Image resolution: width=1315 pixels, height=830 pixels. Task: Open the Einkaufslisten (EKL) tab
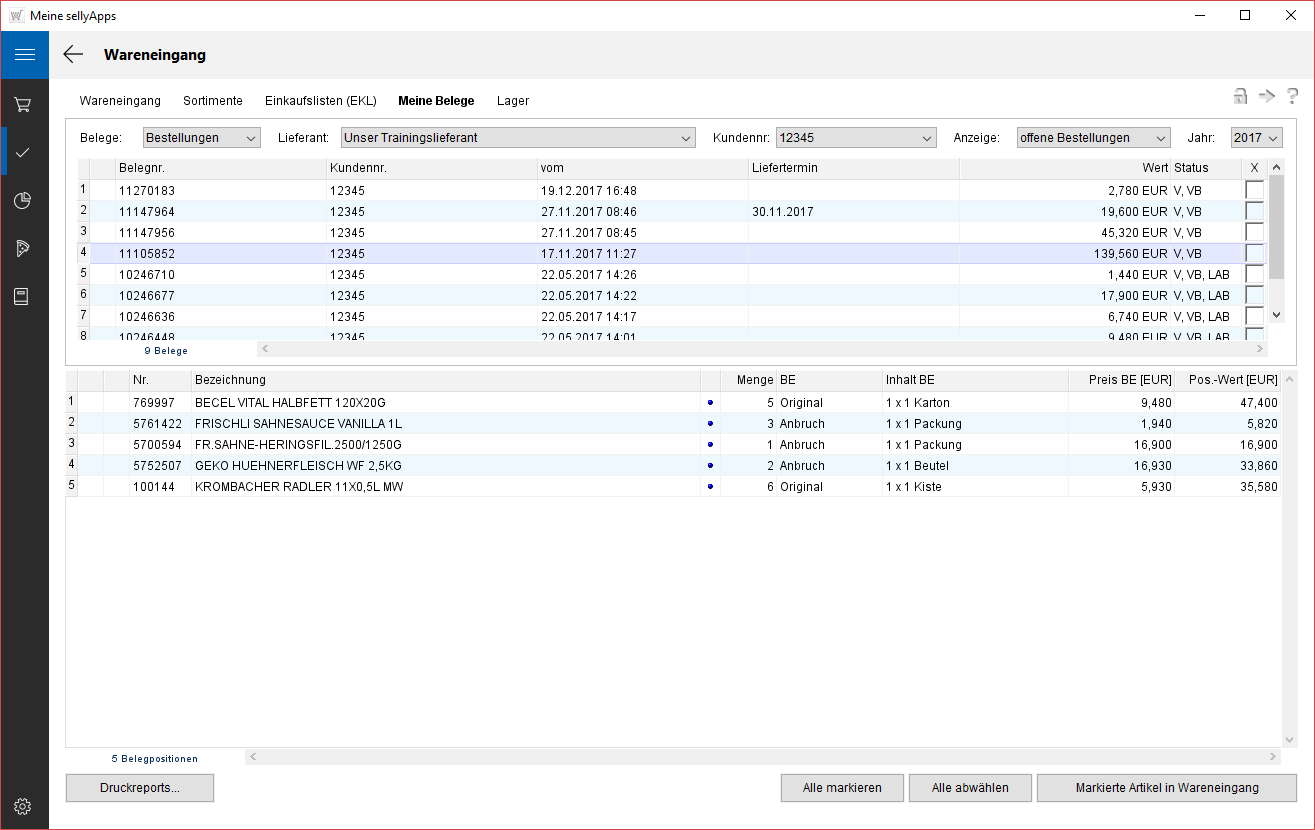click(320, 101)
